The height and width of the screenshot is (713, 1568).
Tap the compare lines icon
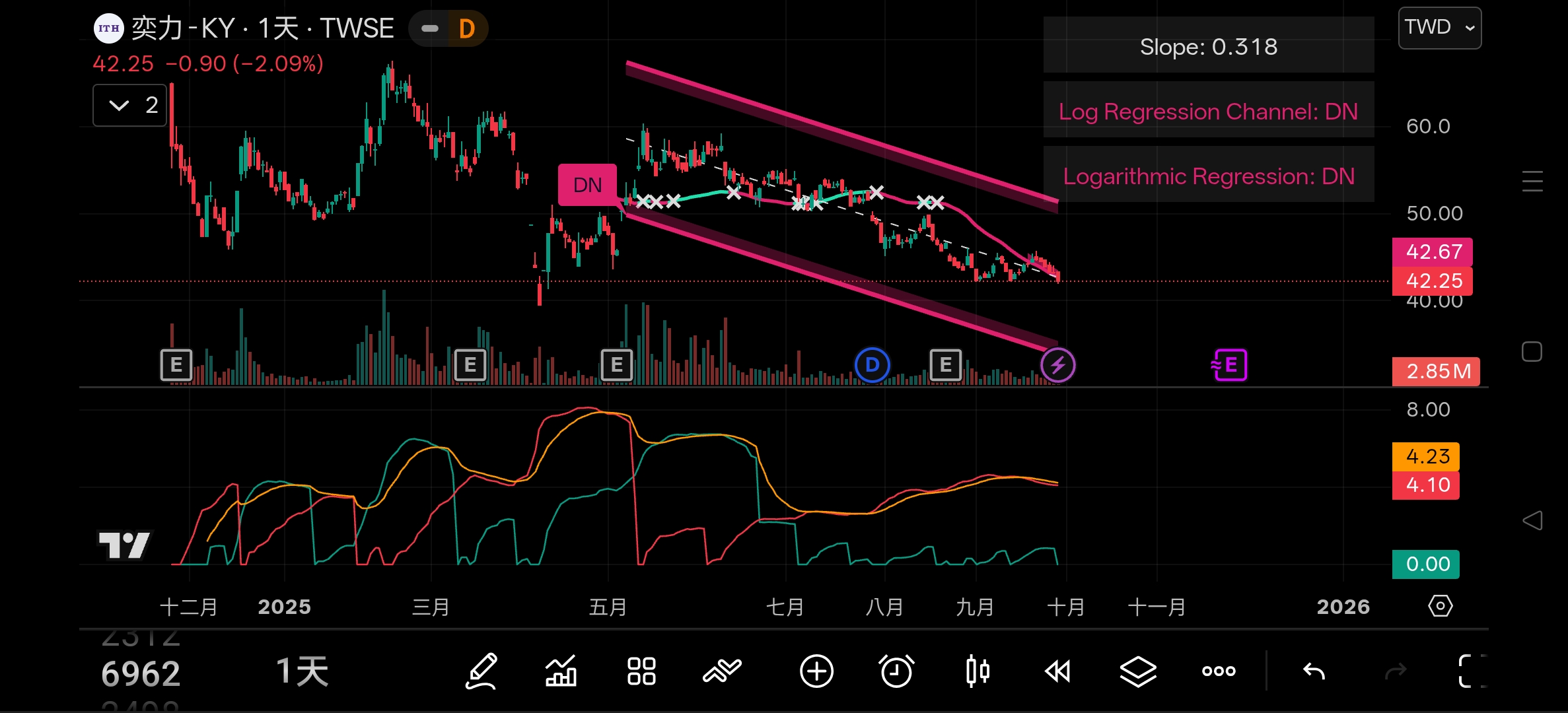(x=721, y=671)
